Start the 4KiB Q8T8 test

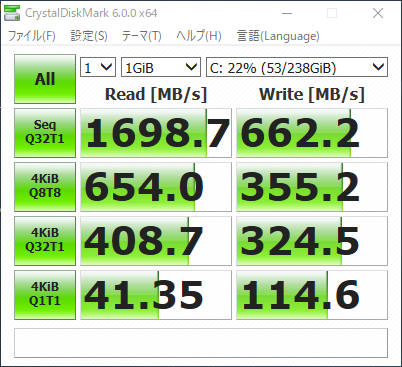pyautogui.click(x=45, y=187)
